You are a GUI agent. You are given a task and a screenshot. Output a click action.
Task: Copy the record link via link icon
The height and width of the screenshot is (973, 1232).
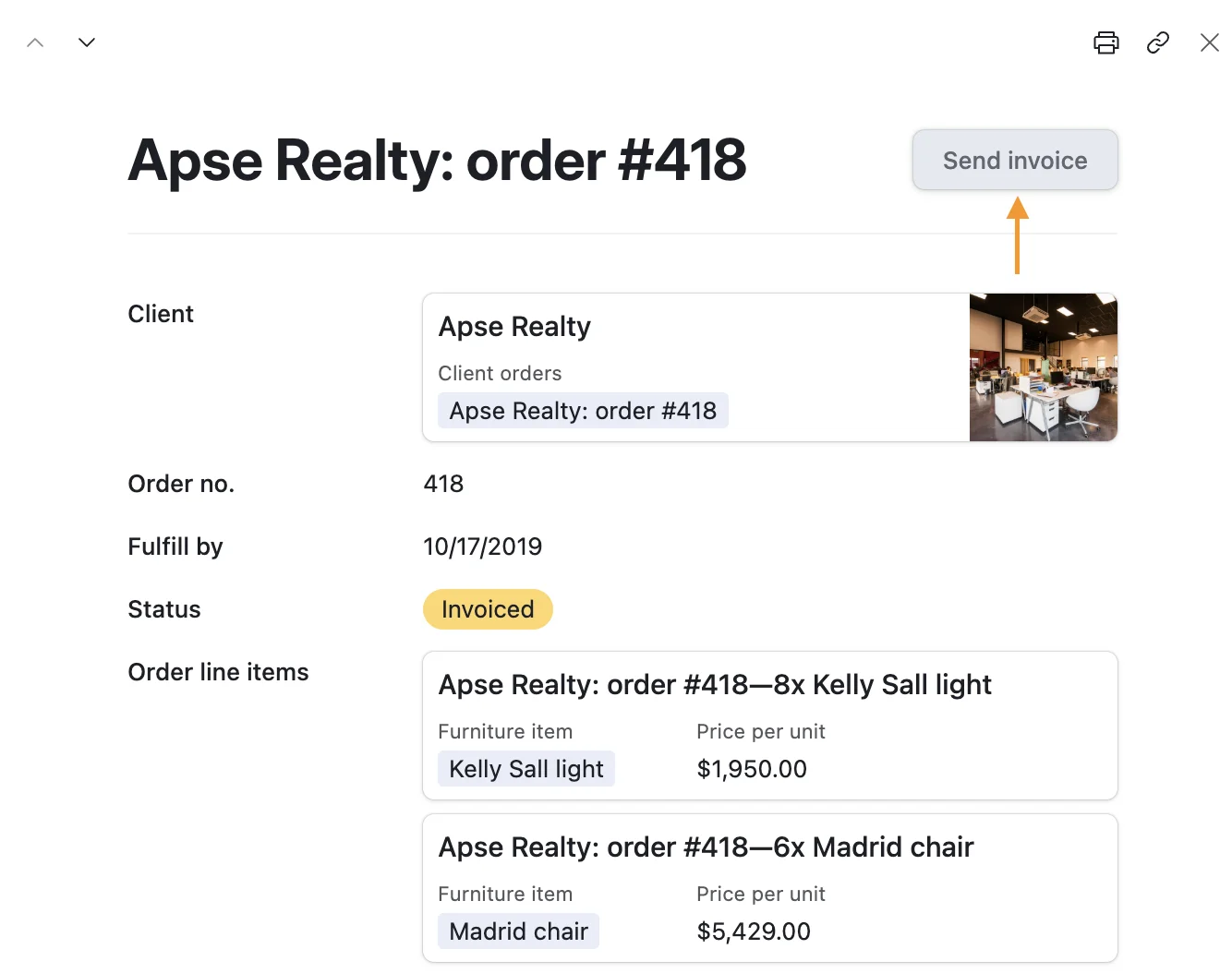[1157, 42]
